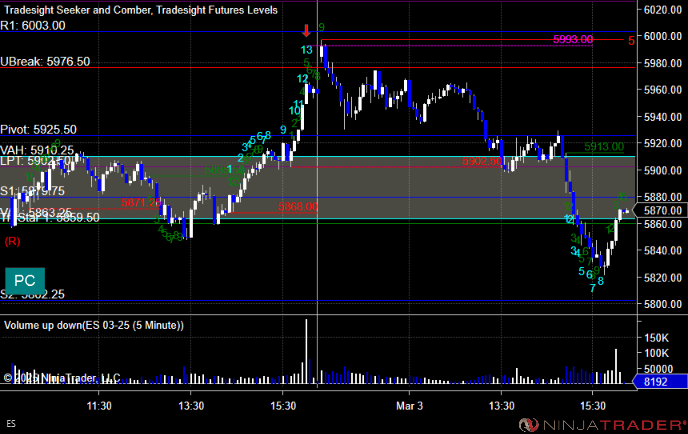Viewport: 688px width, 434px height.
Task: Click the R1: 6003.00 level label
Action: tap(33, 25)
